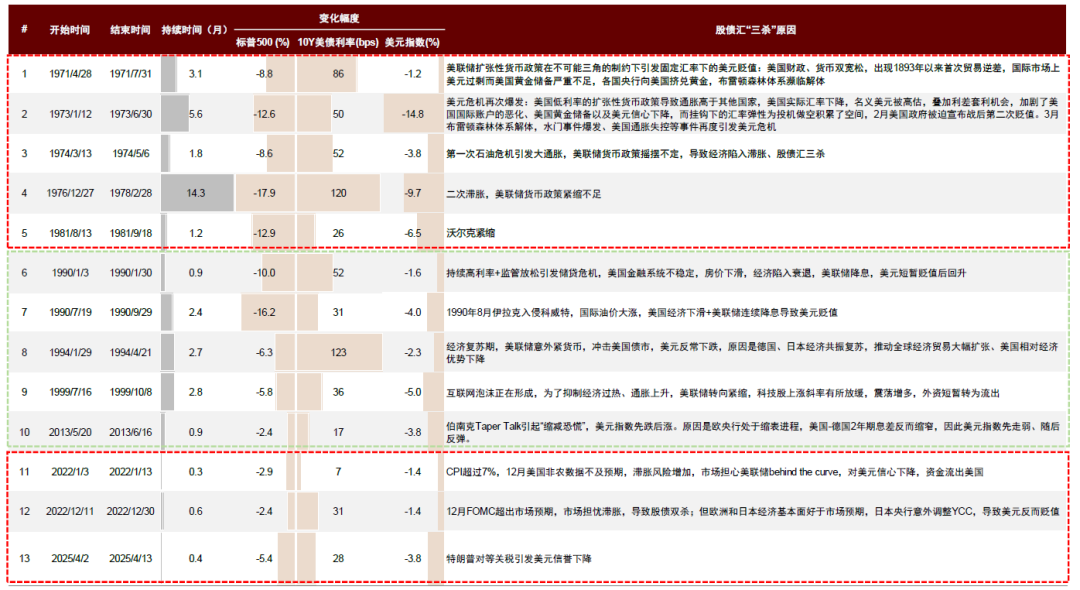Click the 标普500 (%) sub-header

point(262,43)
